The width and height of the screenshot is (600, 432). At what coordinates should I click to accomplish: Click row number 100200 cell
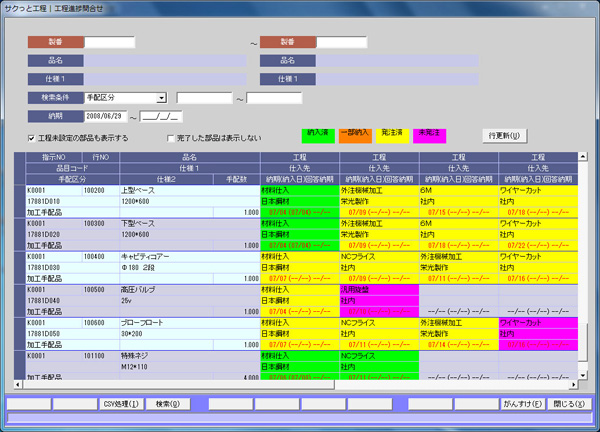(x=101, y=191)
